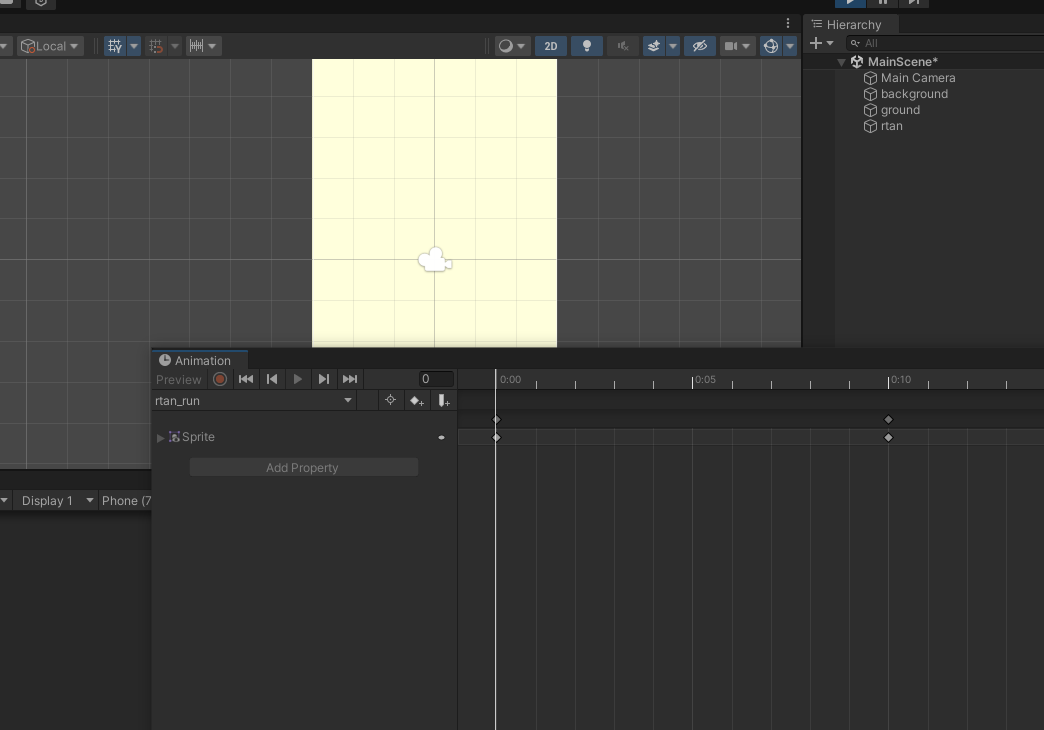Toggle hidden objects visibility eye icon
The width and height of the screenshot is (1044, 730).
[700, 46]
